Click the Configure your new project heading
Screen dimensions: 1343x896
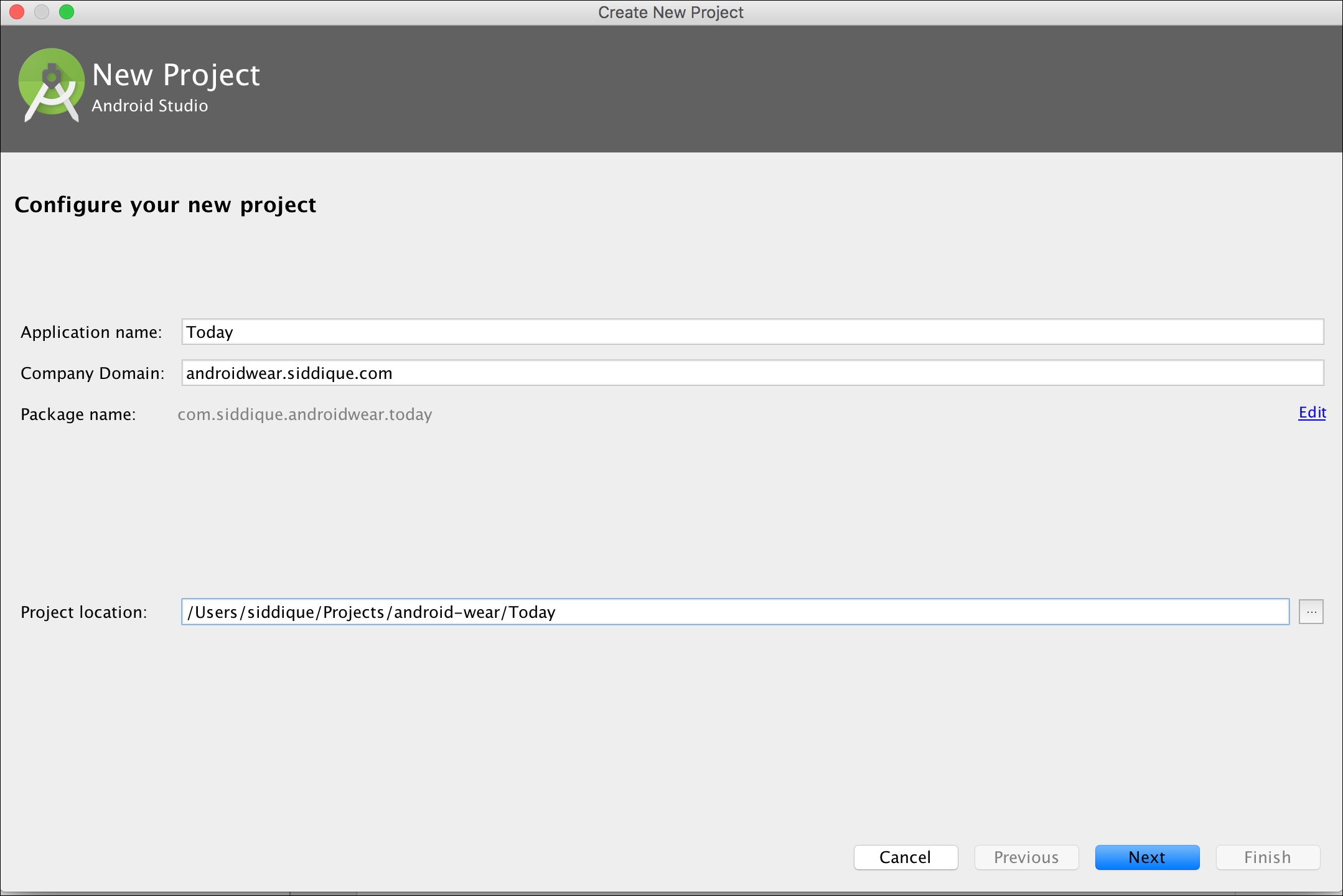click(167, 204)
